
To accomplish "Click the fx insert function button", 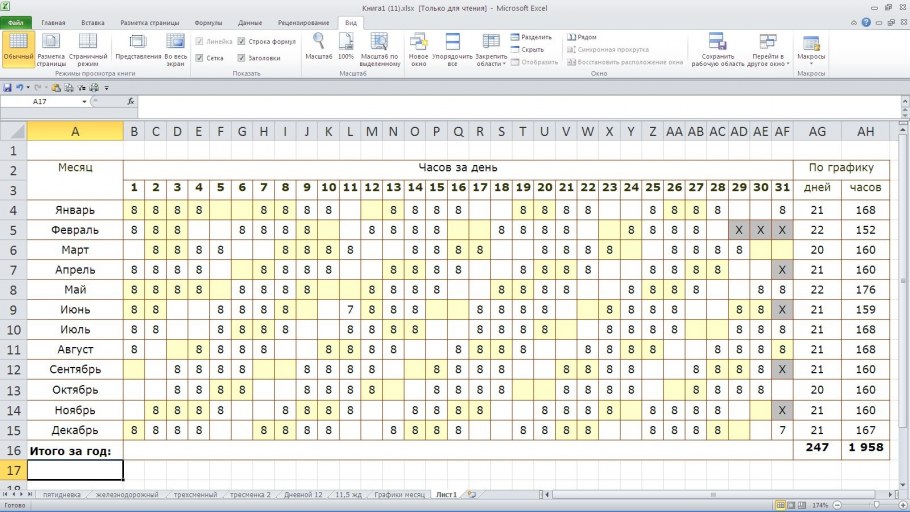I will click(x=131, y=102).
